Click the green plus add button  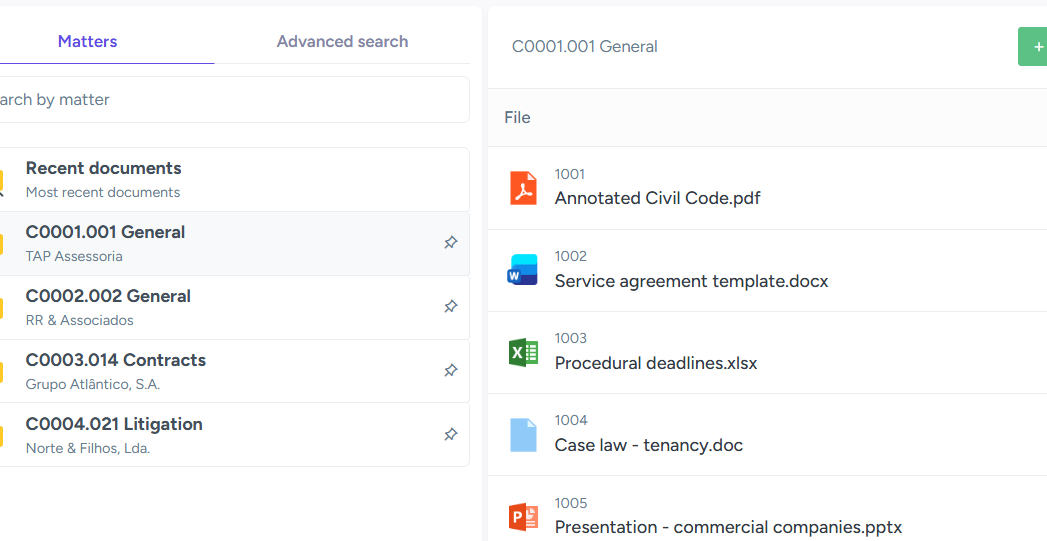(1033, 47)
